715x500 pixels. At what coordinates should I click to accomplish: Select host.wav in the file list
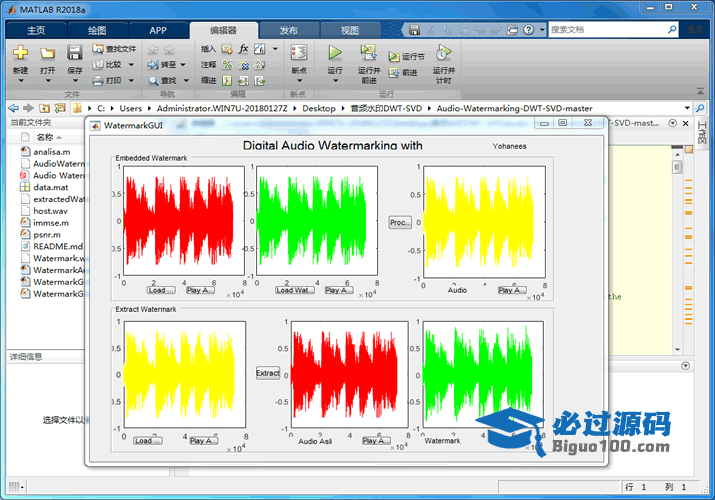50,211
